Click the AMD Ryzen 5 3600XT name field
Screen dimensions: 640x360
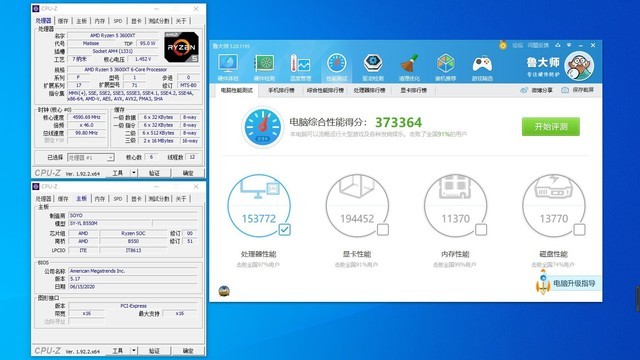pyautogui.click(x=113, y=36)
